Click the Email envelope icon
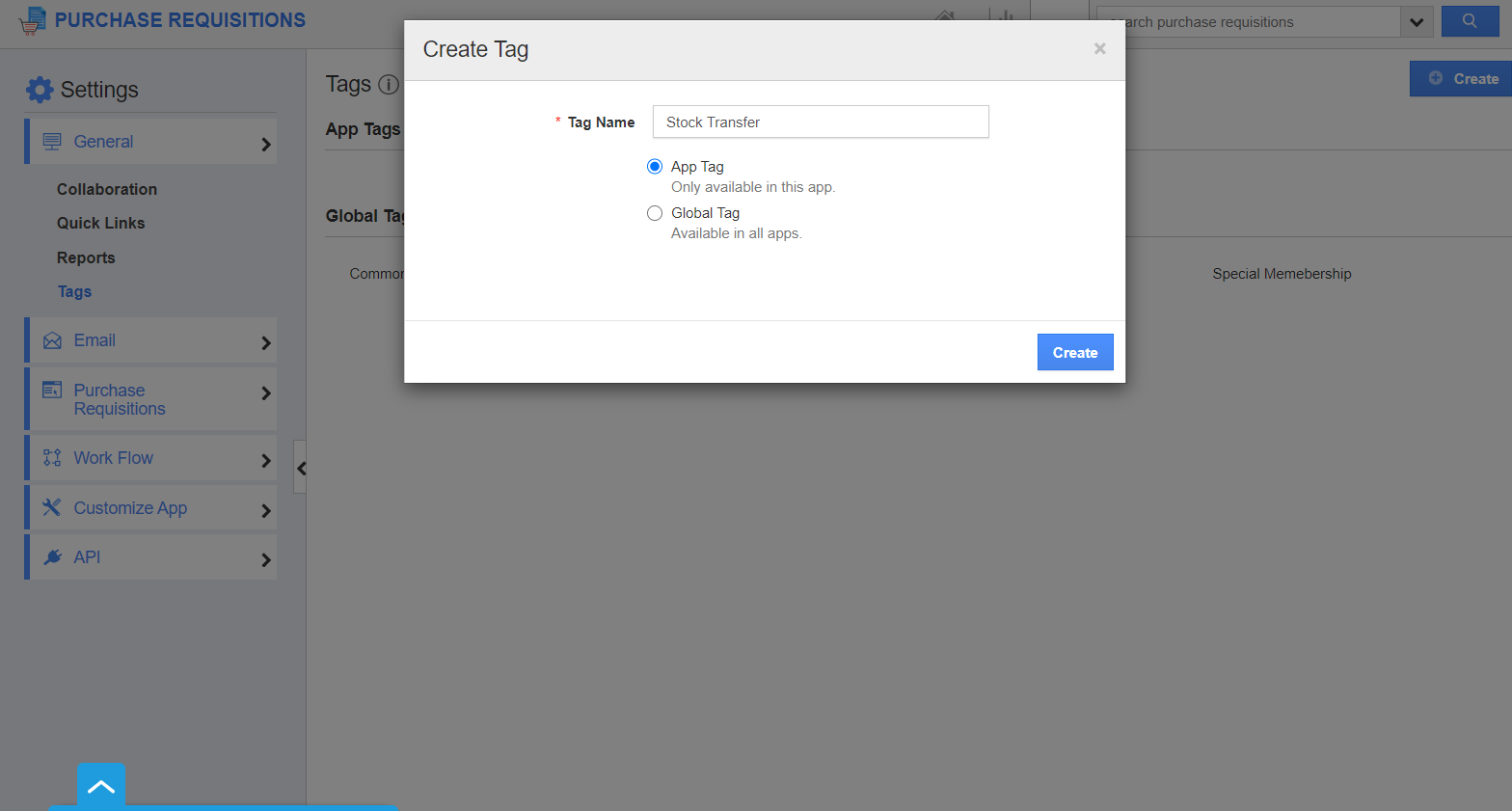 pyautogui.click(x=52, y=339)
